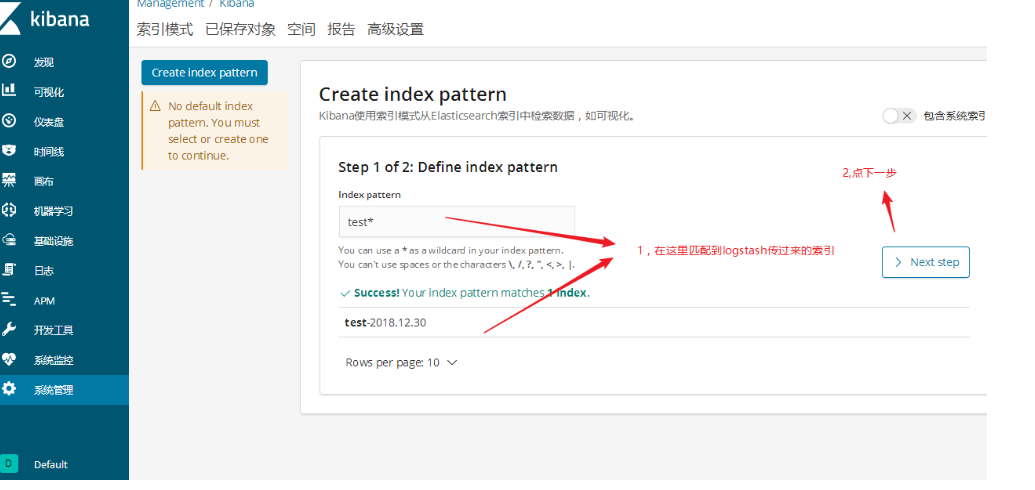Click the Management breadcrumb link
The image size is (1035, 490).
(170, 4)
